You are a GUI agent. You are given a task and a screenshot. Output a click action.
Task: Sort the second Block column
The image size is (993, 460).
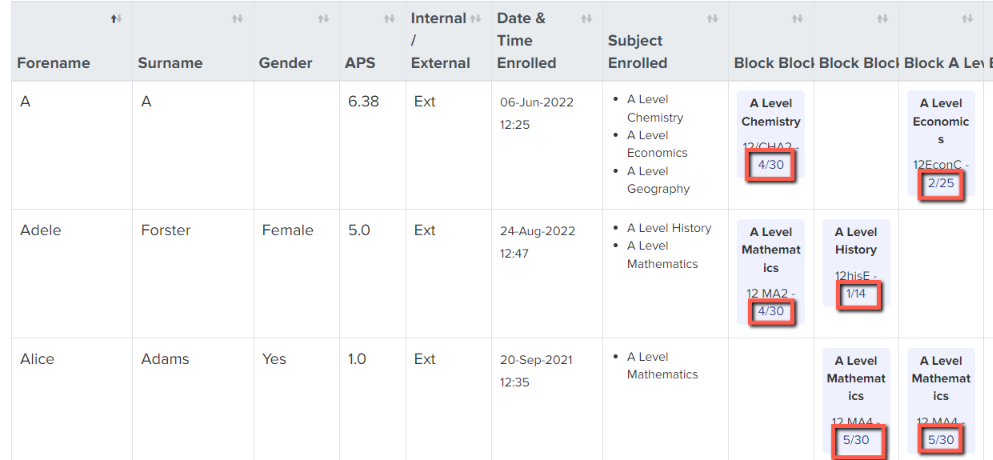click(x=882, y=19)
